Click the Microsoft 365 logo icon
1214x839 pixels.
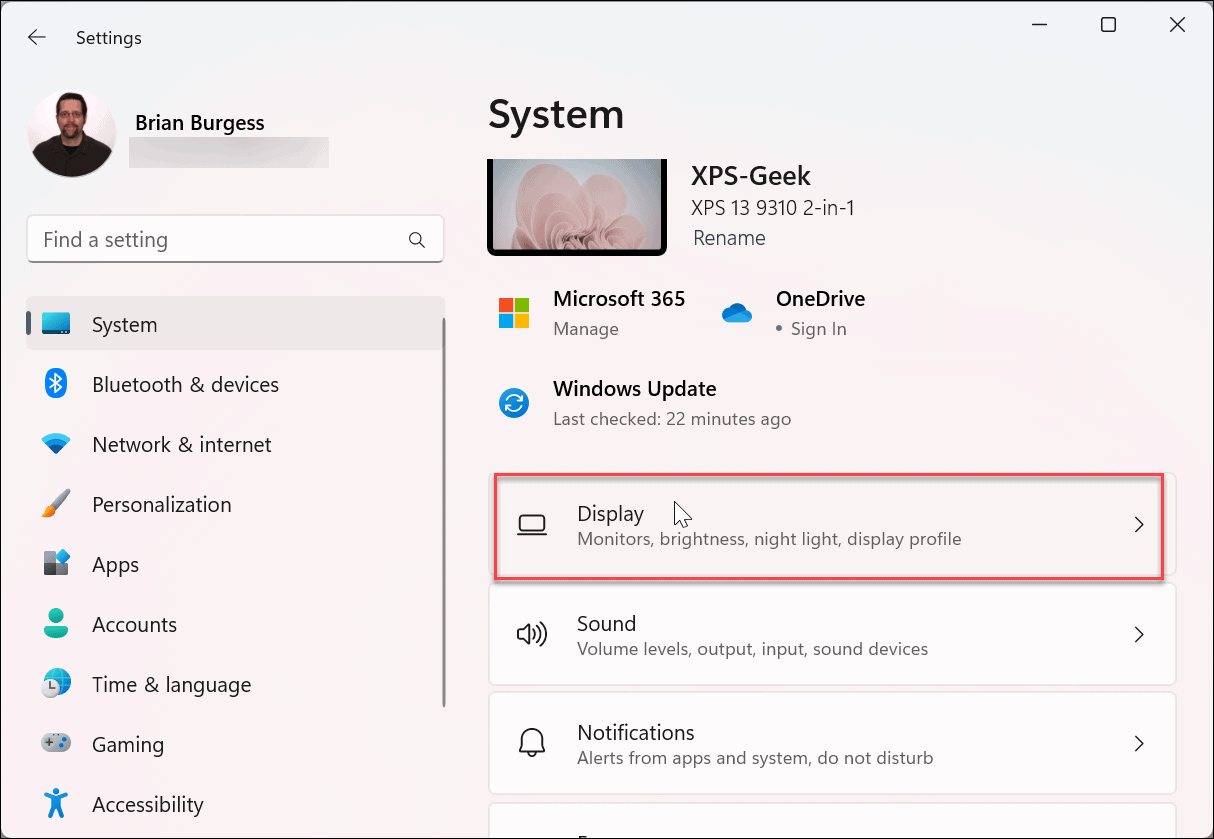click(514, 312)
